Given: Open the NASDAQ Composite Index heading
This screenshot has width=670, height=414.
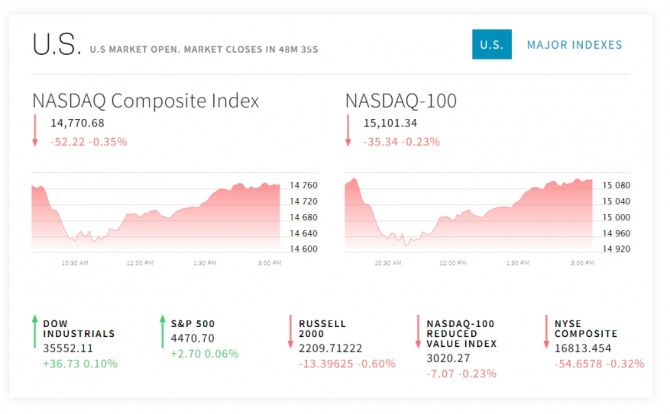Looking at the screenshot, I should pyautogui.click(x=146, y=101).
